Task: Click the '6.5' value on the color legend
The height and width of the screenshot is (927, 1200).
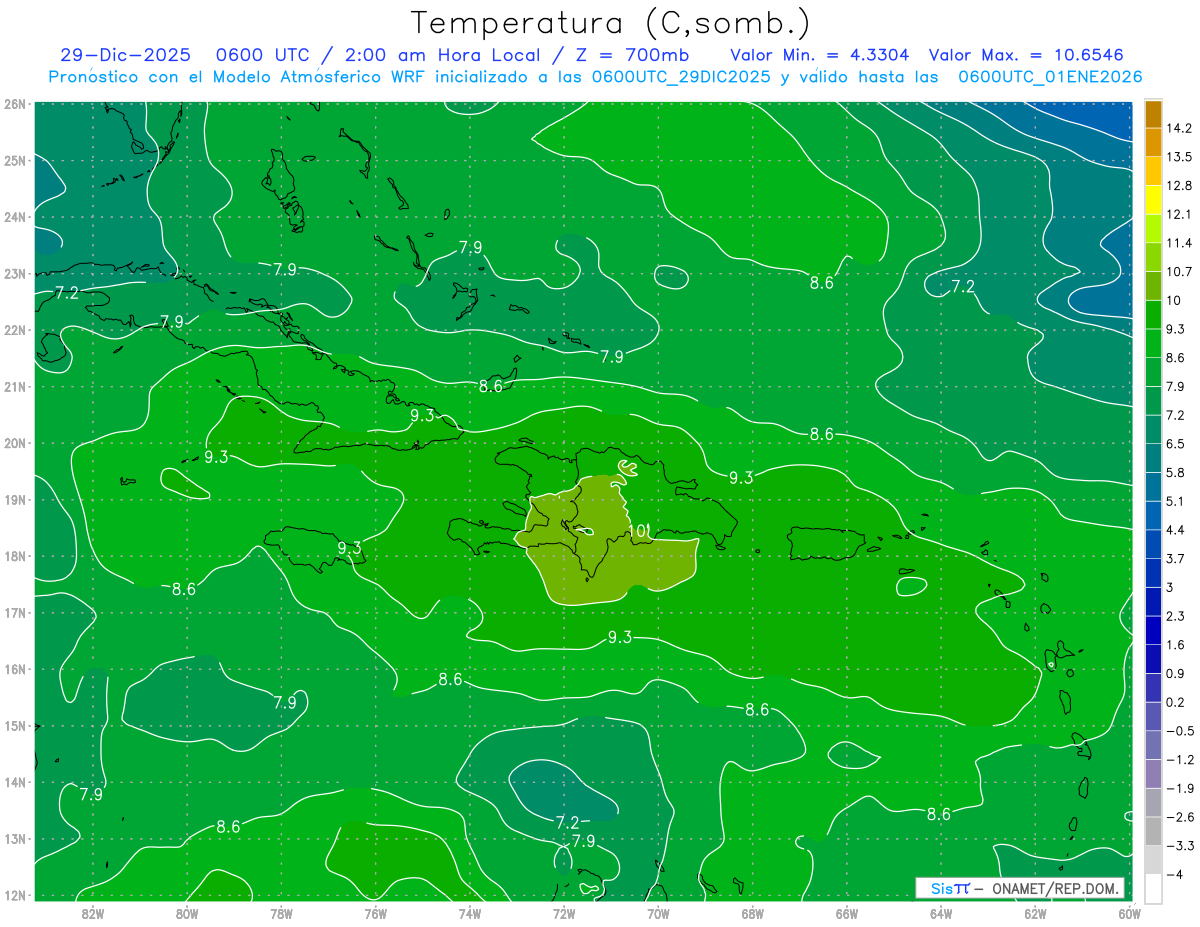Action: (1176, 443)
